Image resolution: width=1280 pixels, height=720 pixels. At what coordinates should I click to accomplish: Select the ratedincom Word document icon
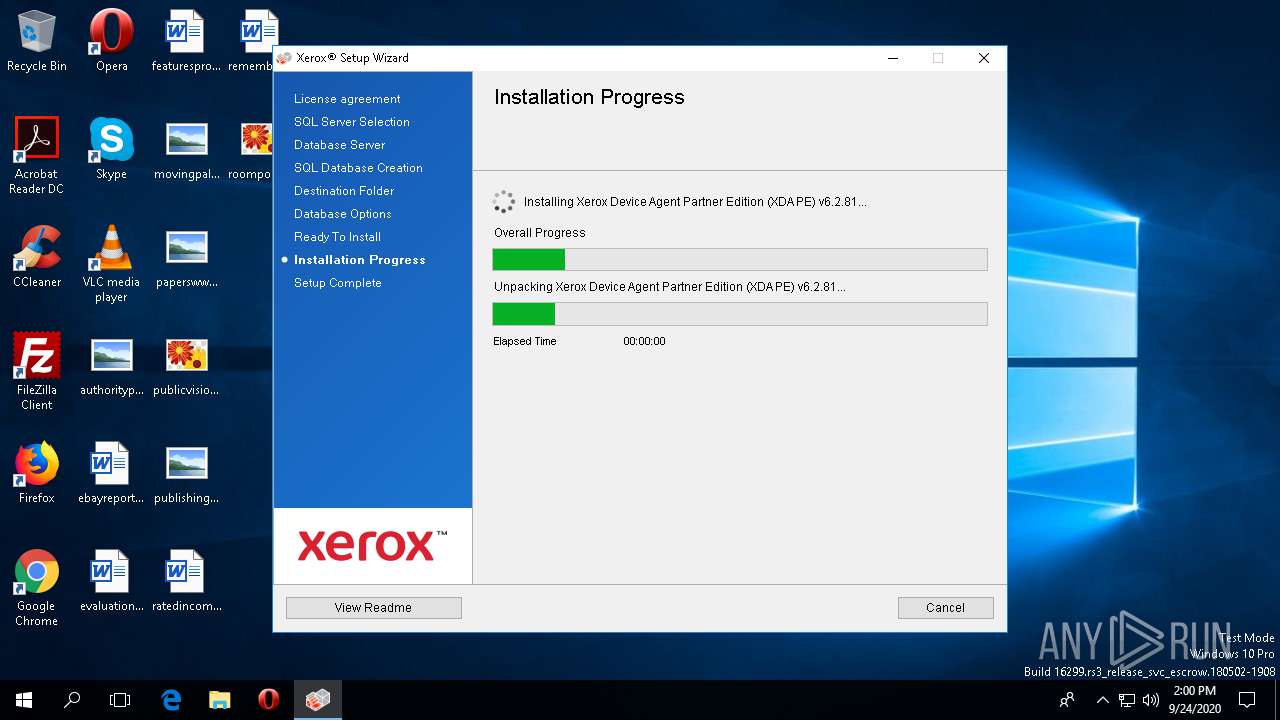186,581
